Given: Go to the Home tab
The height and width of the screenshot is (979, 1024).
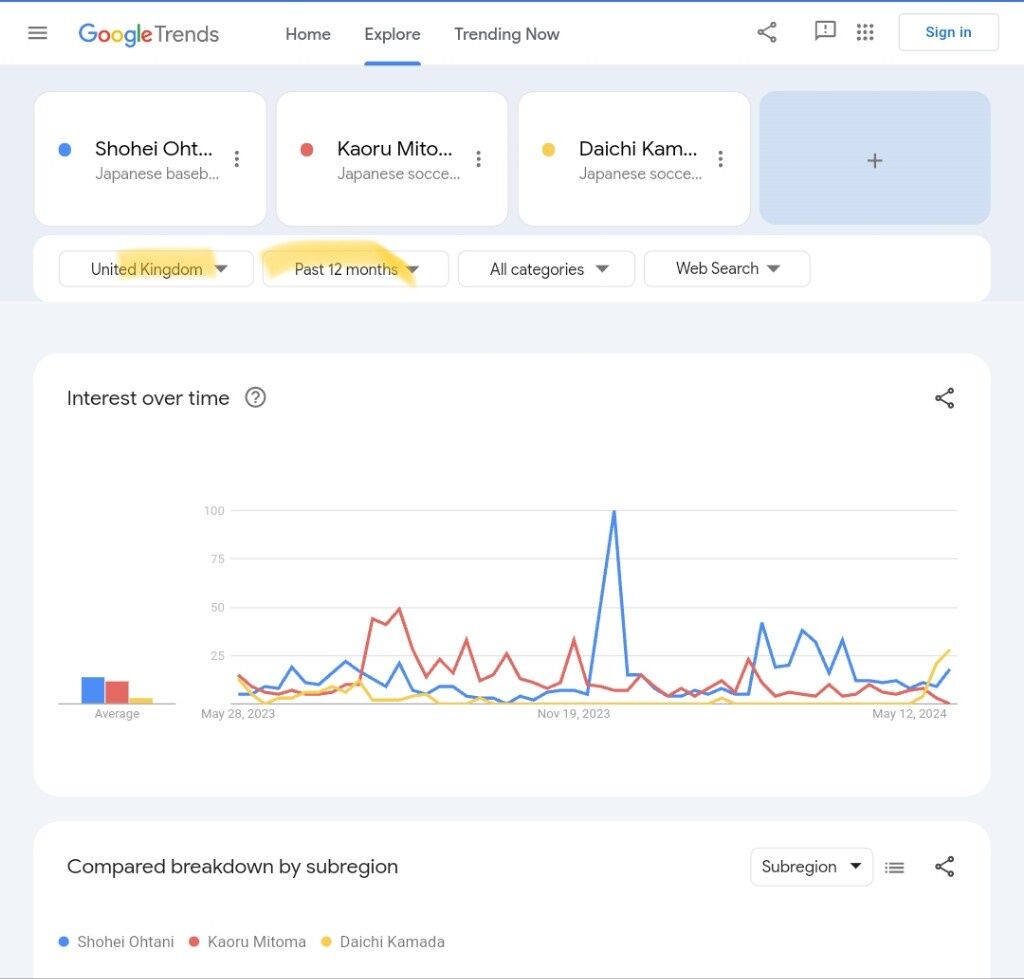Looking at the screenshot, I should [308, 34].
